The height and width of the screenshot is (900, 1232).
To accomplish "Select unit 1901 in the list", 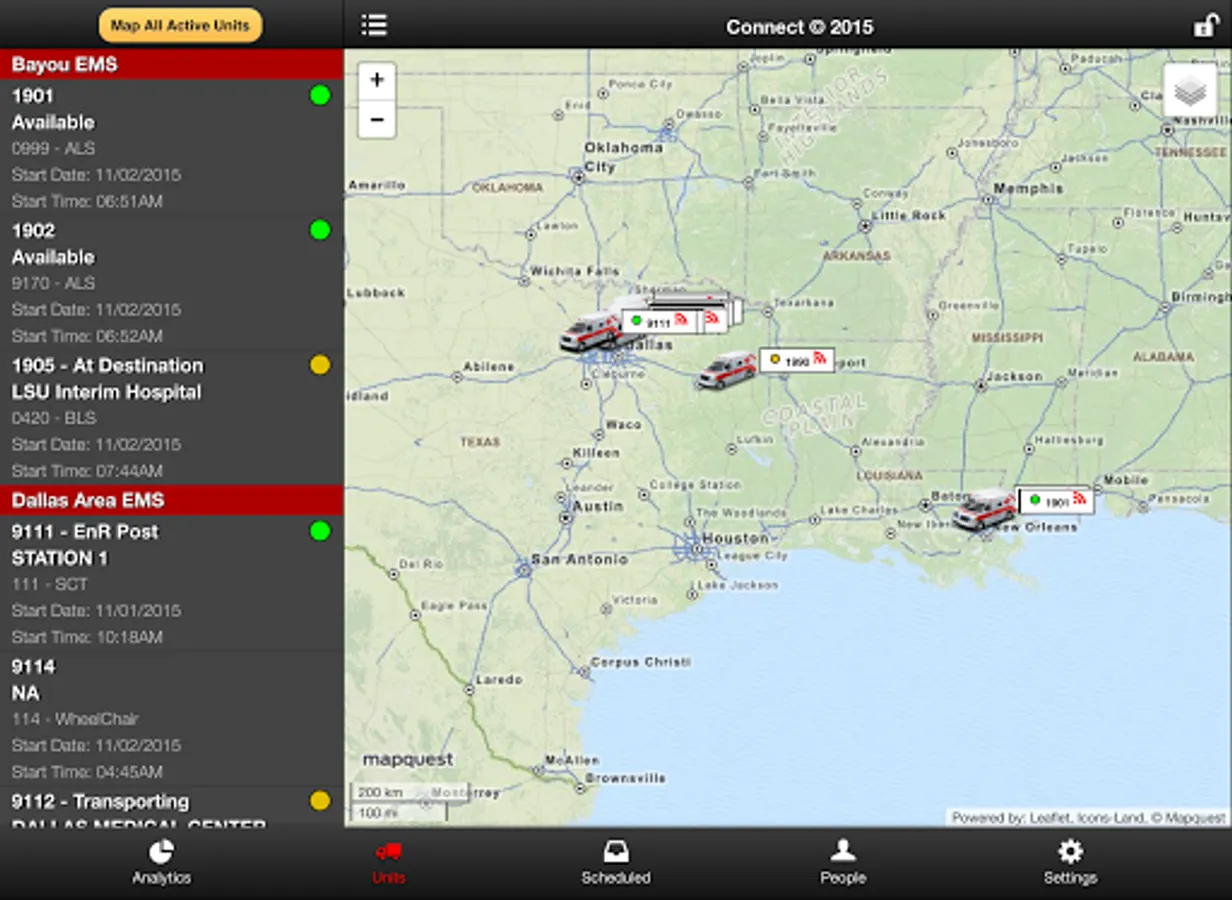I will [172, 149].
